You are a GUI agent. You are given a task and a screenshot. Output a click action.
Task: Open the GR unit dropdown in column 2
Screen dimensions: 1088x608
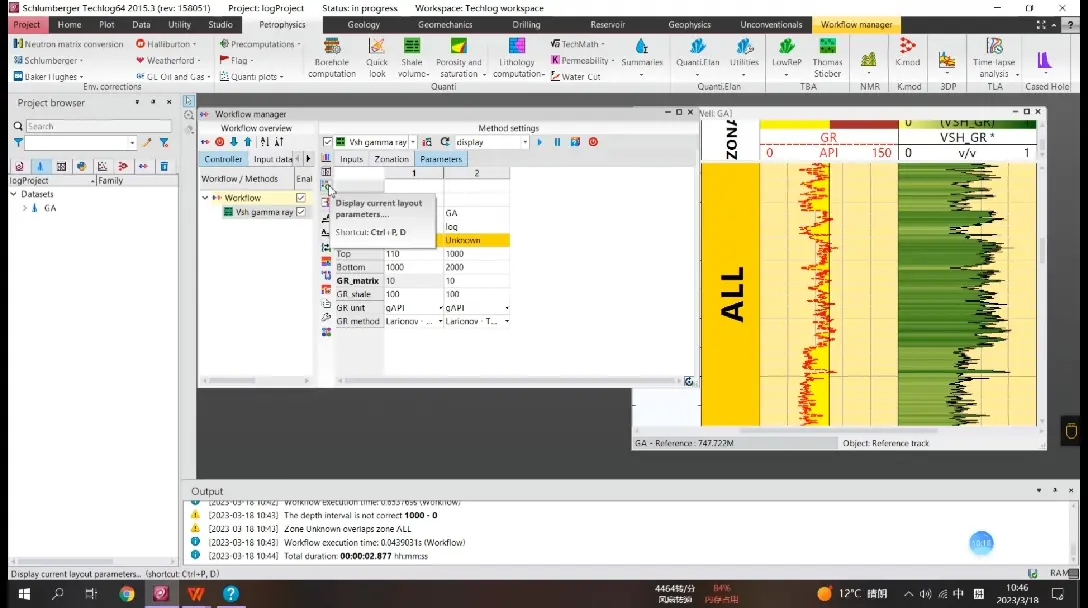tap(507, 308)
